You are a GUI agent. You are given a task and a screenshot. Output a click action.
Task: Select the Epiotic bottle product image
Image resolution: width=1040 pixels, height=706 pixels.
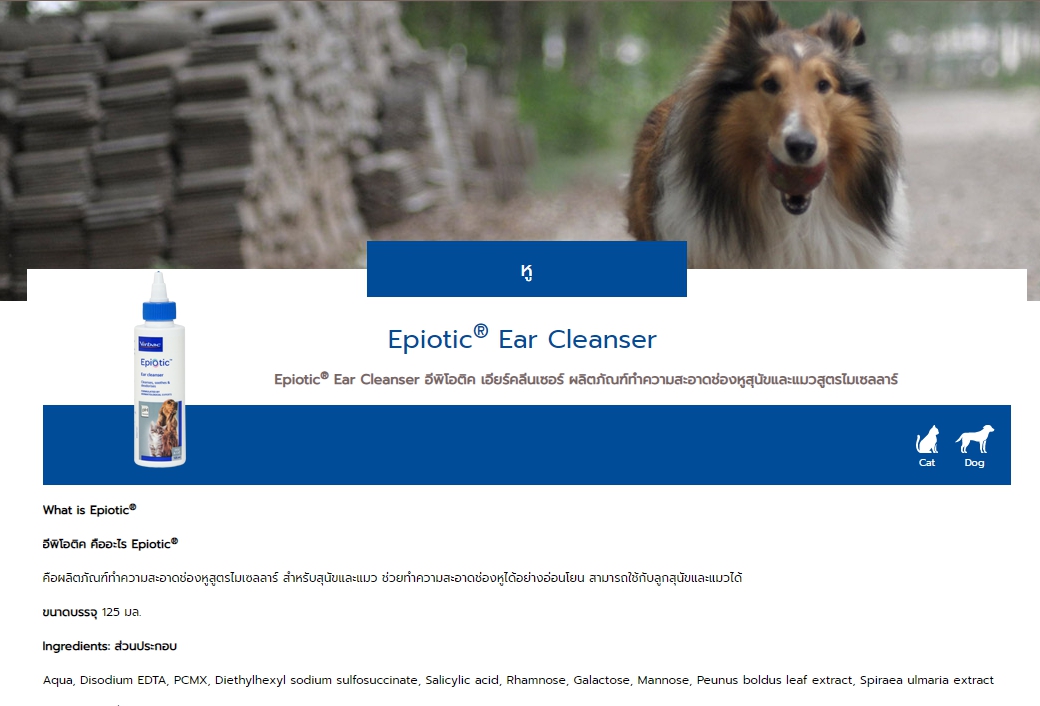click(x=160, y=369)
